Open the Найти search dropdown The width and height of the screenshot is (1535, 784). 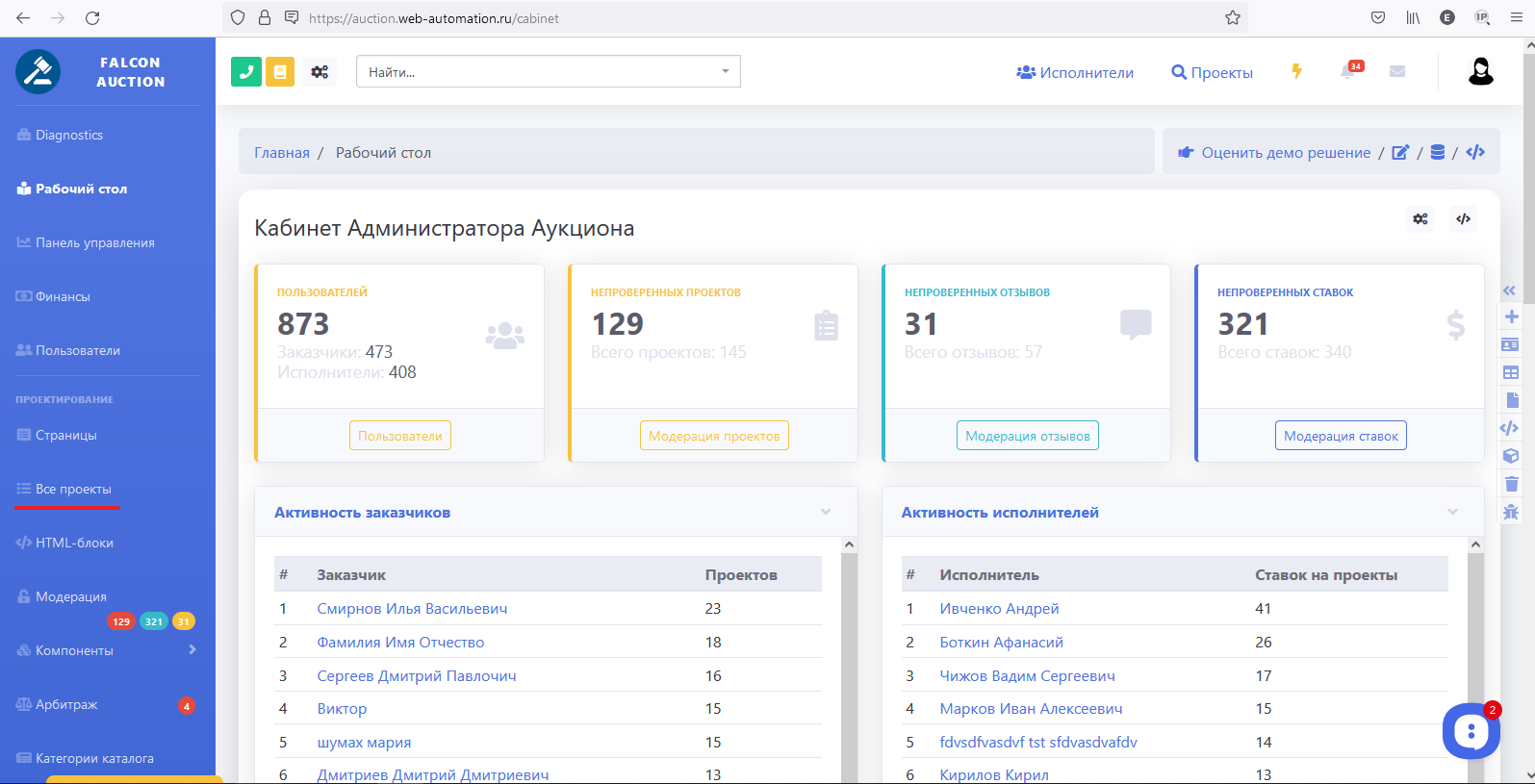tap(548, 72)
